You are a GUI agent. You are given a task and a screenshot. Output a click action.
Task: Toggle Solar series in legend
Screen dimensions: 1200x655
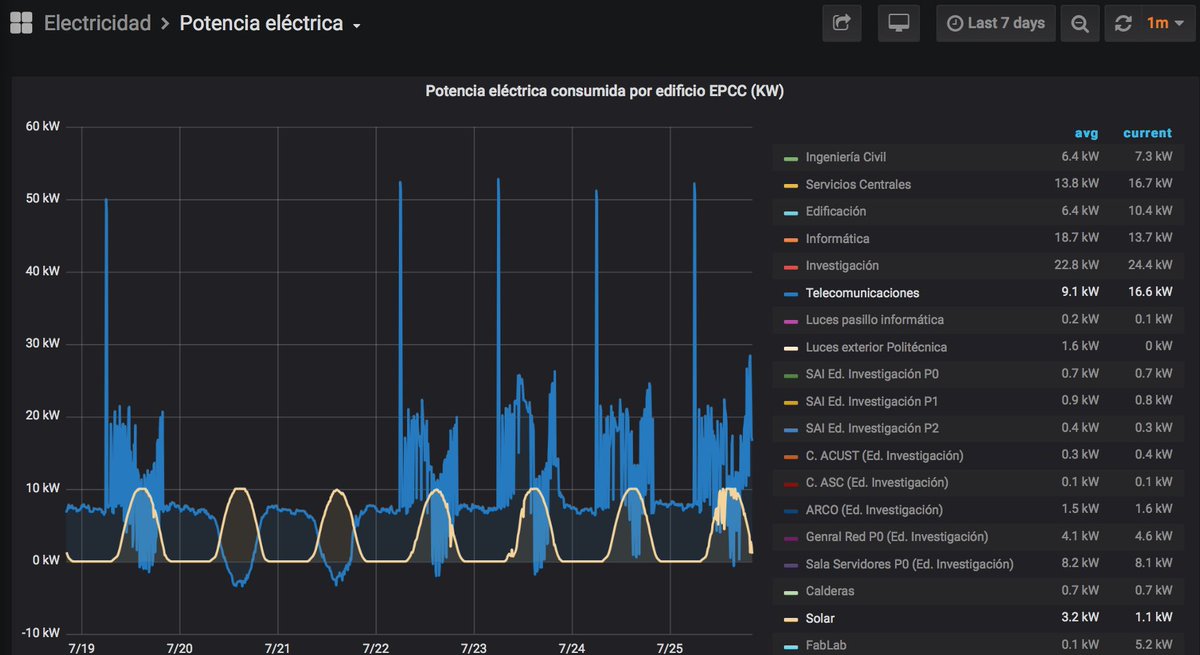click(x=820, y=619)
